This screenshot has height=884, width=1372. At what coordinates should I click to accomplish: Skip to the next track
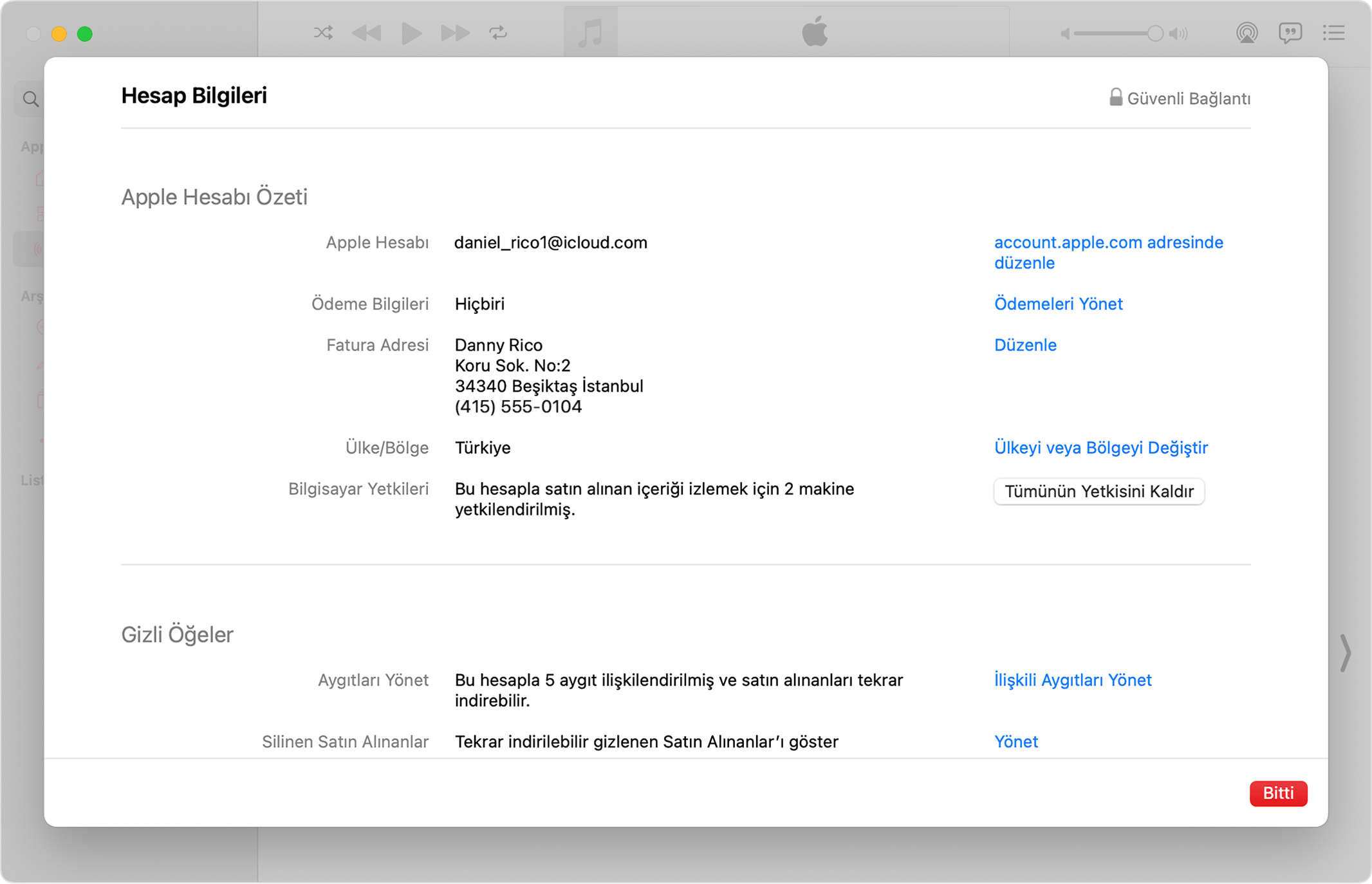pyautogui.click(x=455, y=33)
